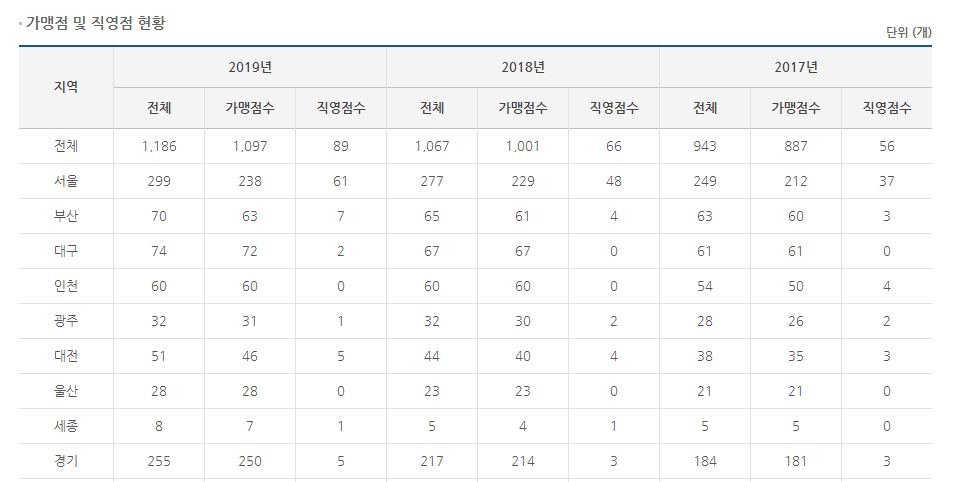This screenshot has height=482, width=953.
Task: Click the 2017 franchise value '887'
Action: coord(796,146)
